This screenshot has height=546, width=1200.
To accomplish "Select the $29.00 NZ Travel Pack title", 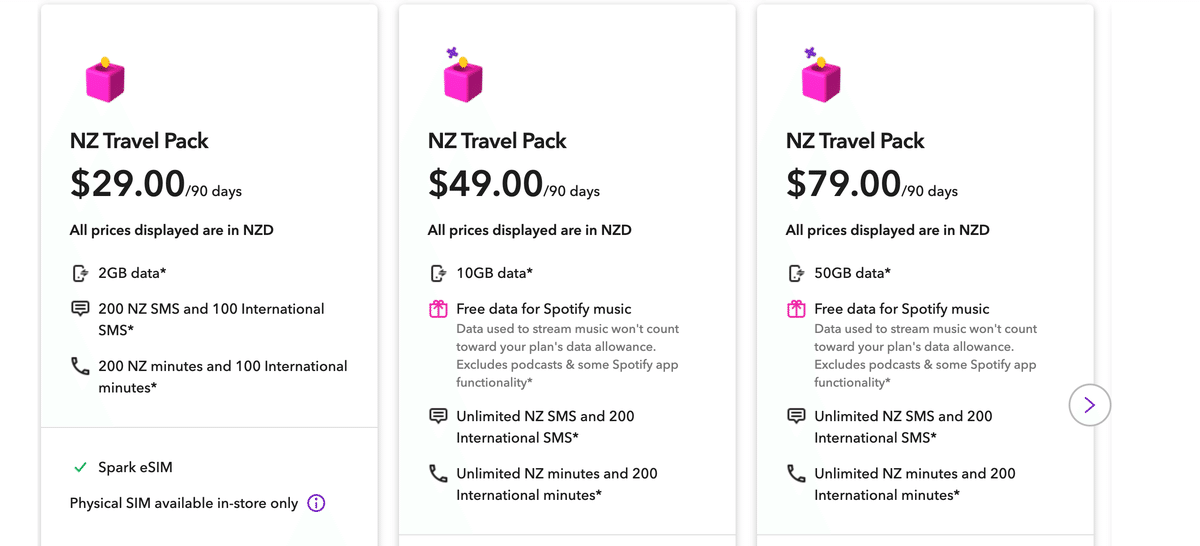I will [139, 141].
